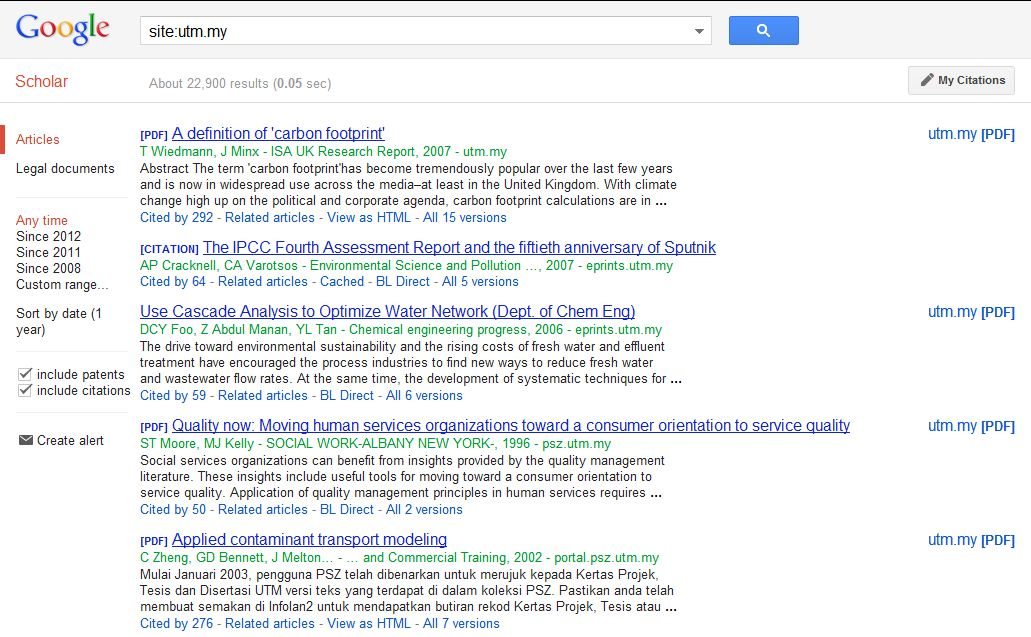This screenshot has height=637, width=1031.
Task: Click 'All 6 versions' link
Action: coord(424,396)
